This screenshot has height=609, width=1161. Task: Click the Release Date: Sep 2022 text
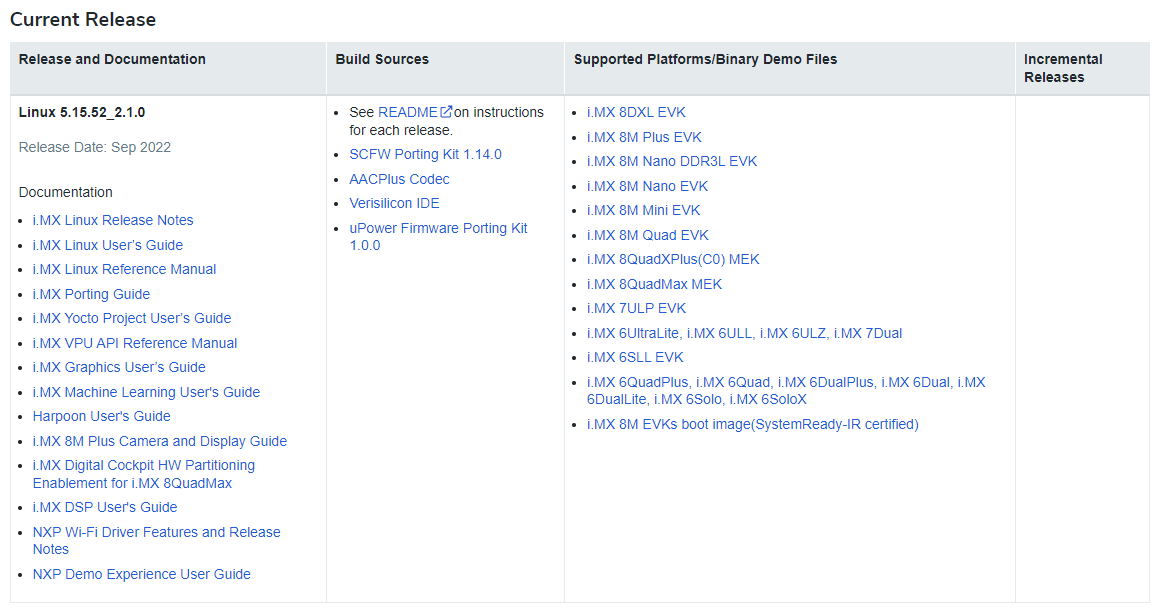(x=95, y=147)
